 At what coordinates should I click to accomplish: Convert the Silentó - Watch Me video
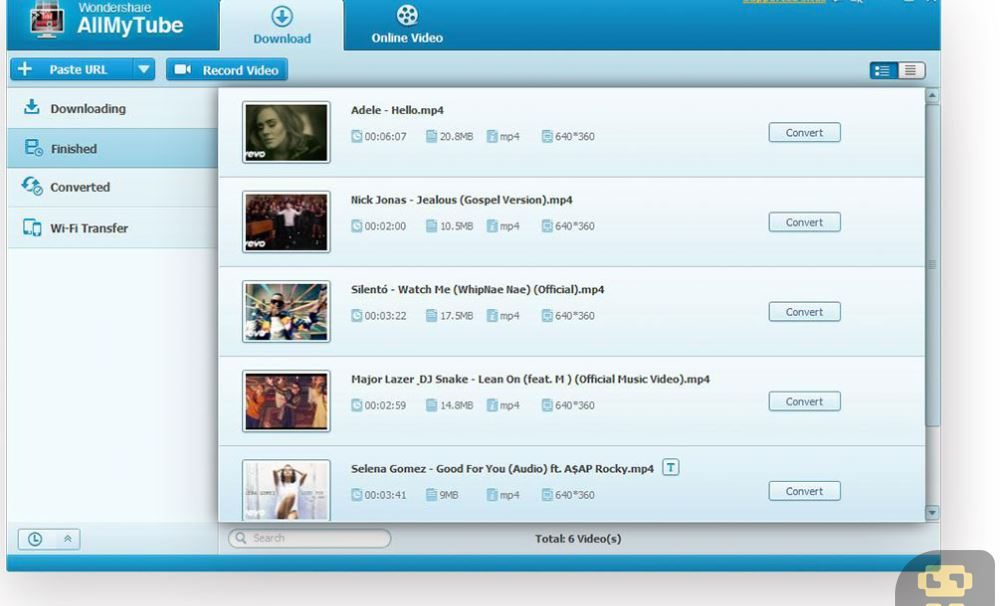pyautogui.click(x=804, y=312)
